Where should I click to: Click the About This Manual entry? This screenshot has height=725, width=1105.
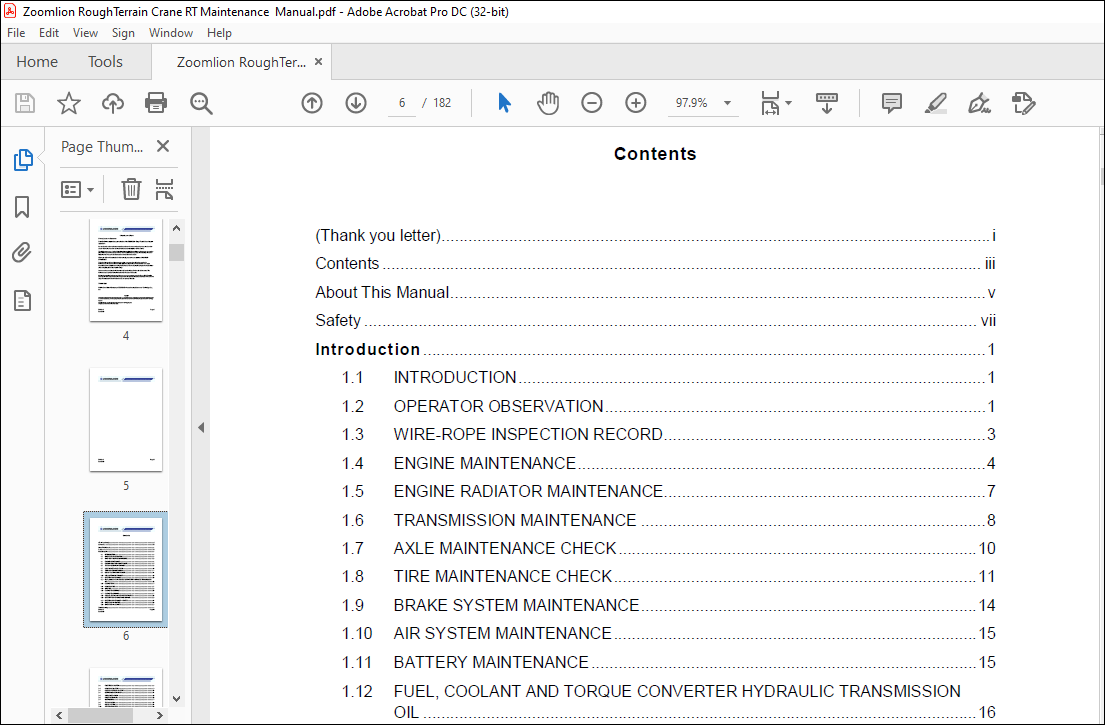tap(655, 292)
